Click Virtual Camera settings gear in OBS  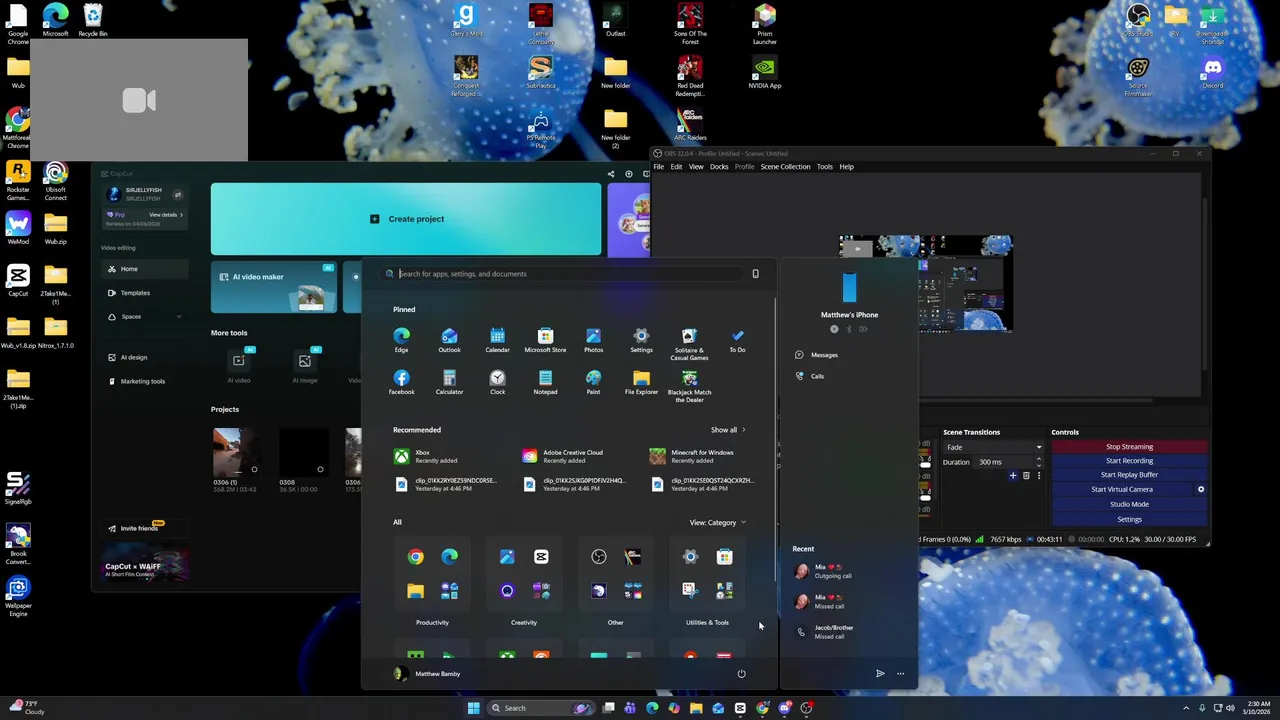point(1201,489)
